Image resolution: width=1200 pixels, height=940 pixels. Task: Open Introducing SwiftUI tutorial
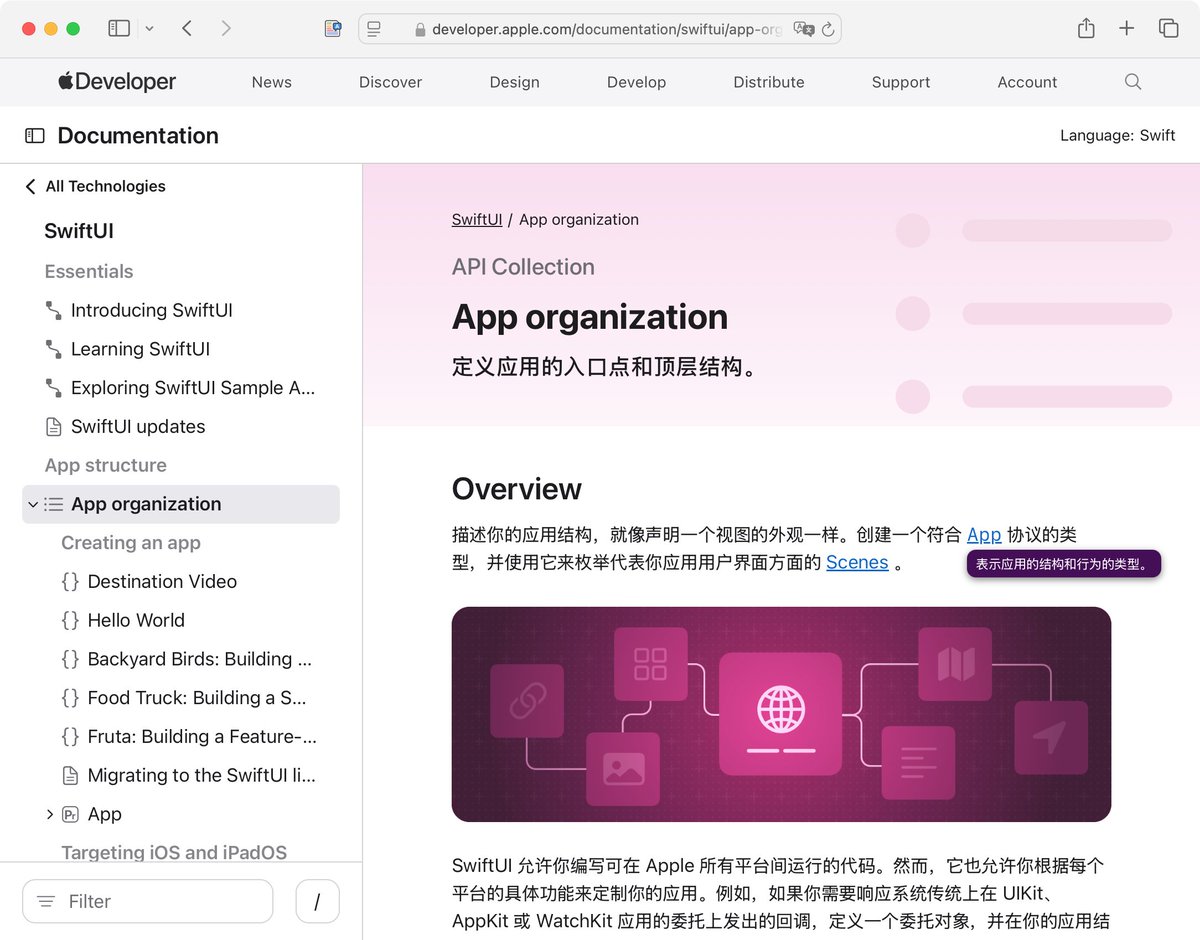coord(152,310)
